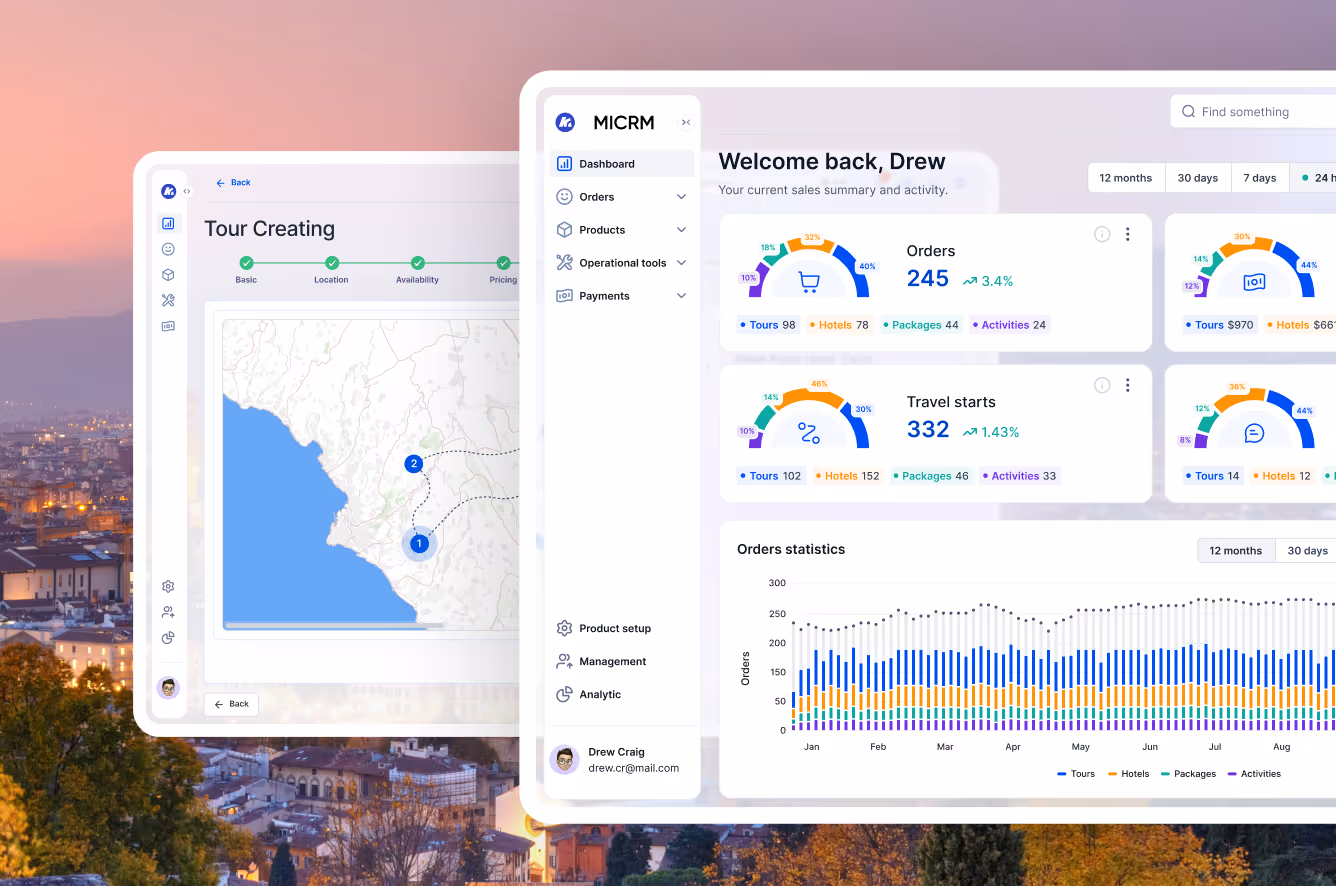The width and height of the screenshot is (1336, 886).
Task: Click the Products cube icon in main sidebar
Action: click(564, 230)
